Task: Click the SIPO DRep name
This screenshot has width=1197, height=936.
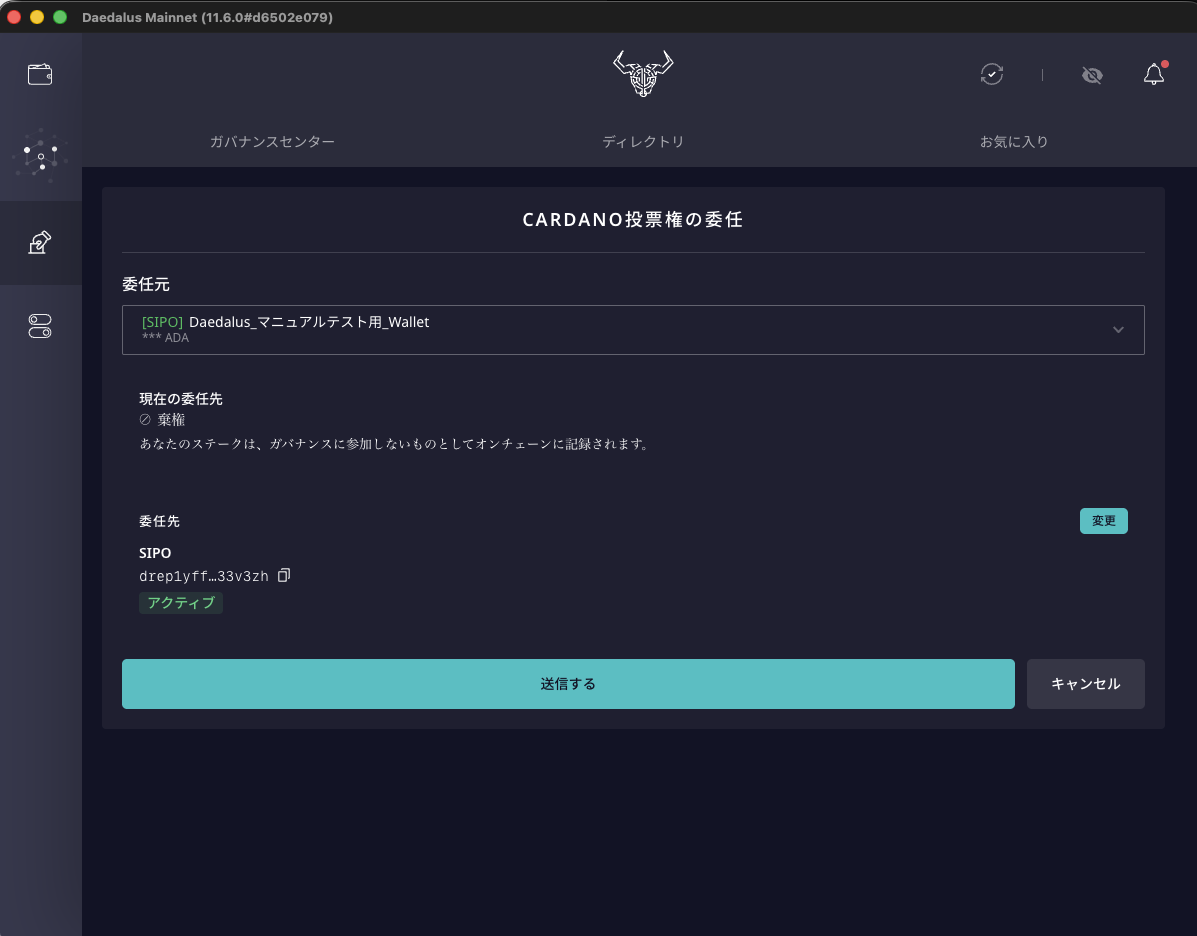Action: (x=155, y=553)
